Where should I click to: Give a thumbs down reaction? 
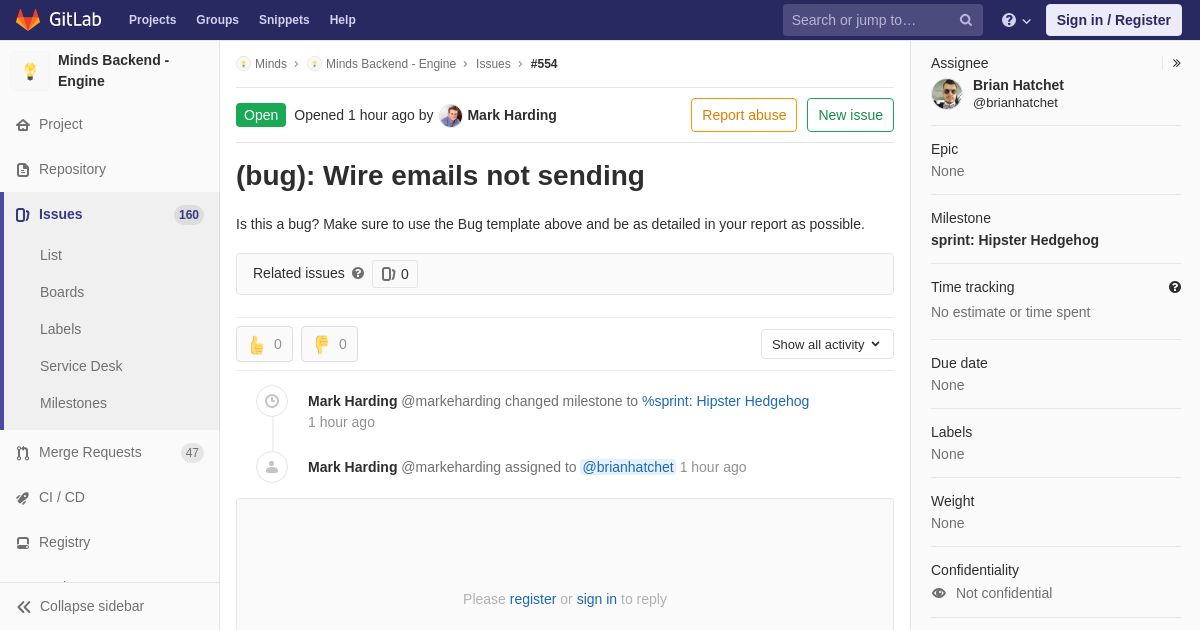[329, 344]
